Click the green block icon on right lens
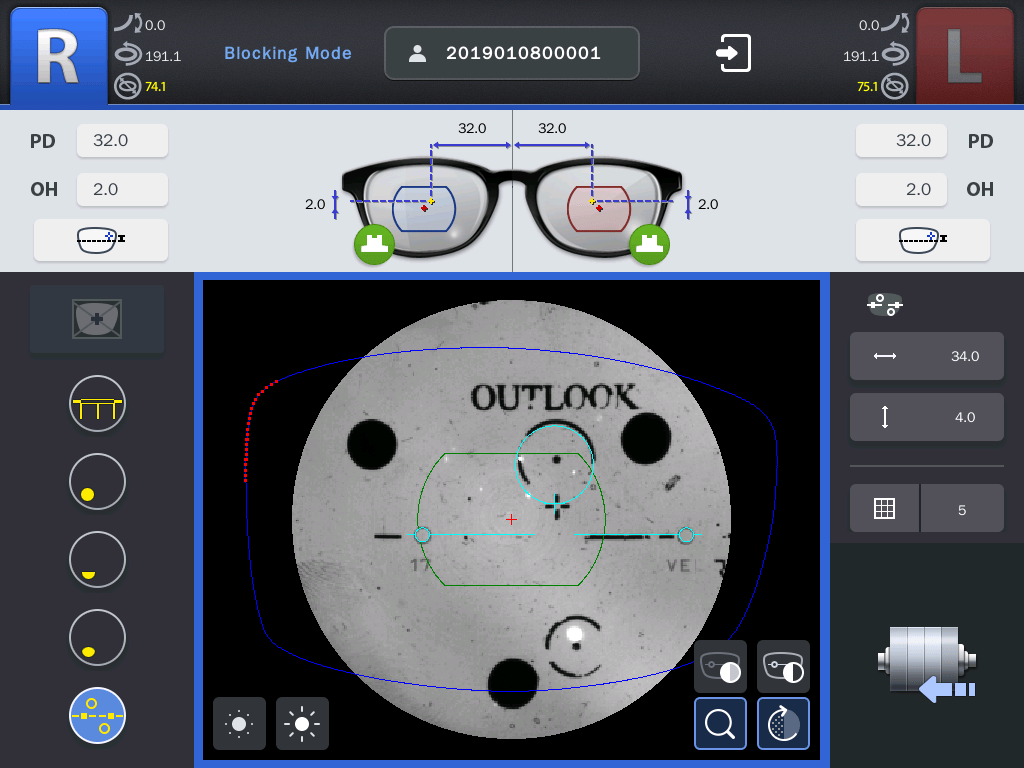Viewport: 1024px width, 768px height. point(374,244)
